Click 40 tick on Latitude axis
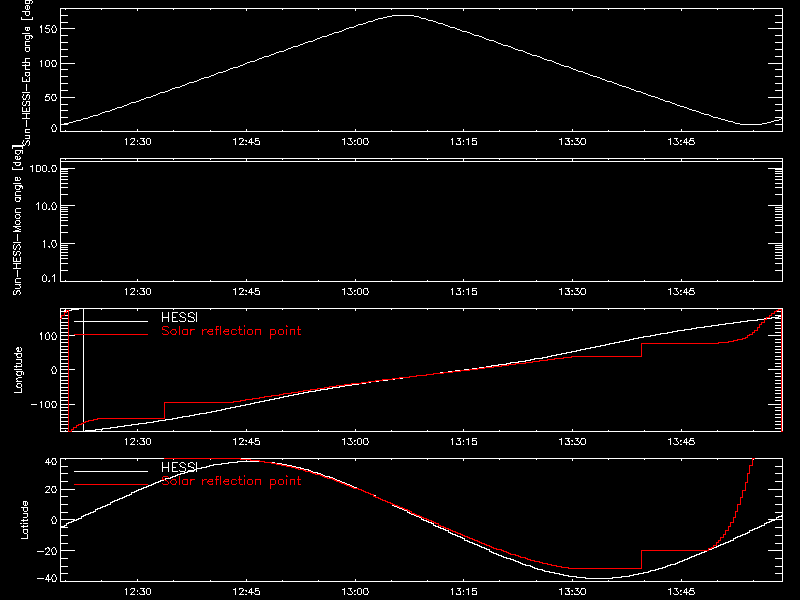This screenshot has width=800, height=600. tap(51, 462)
